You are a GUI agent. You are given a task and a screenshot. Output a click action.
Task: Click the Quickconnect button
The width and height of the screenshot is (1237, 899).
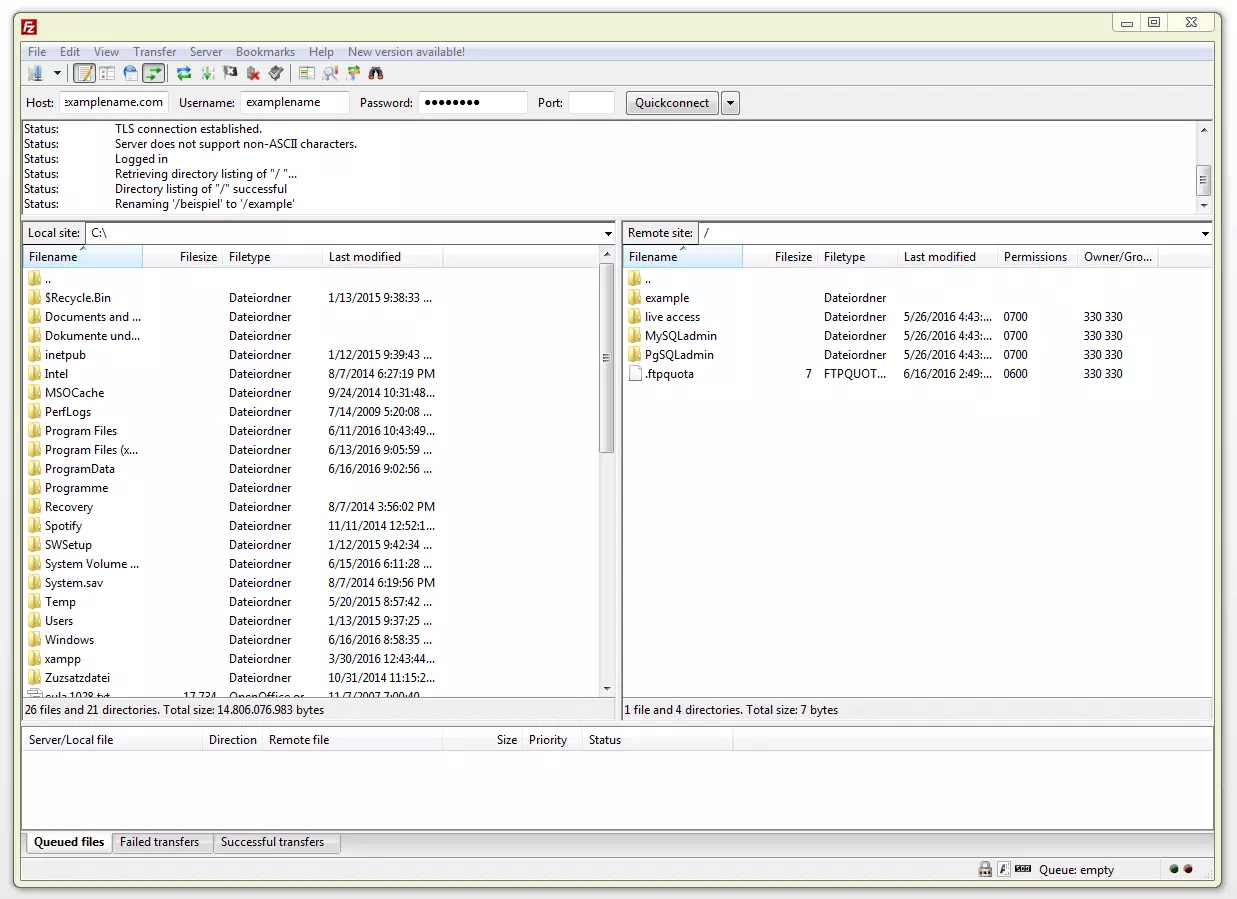(672, 103)
